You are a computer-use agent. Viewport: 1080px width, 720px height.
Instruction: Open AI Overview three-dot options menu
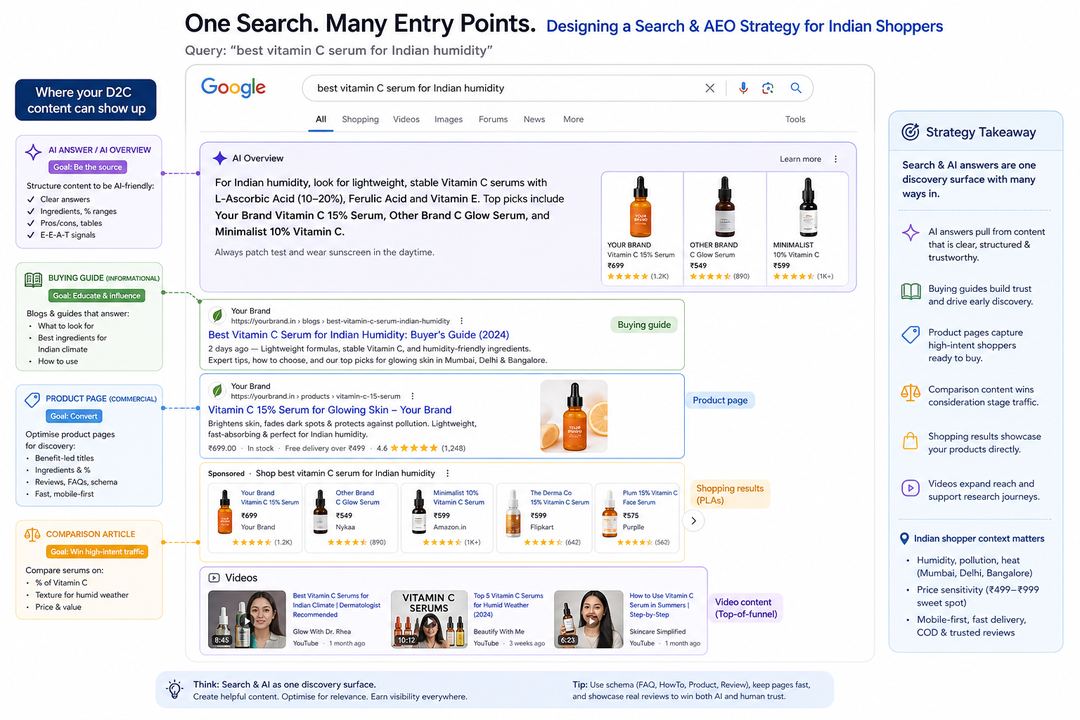835,158
